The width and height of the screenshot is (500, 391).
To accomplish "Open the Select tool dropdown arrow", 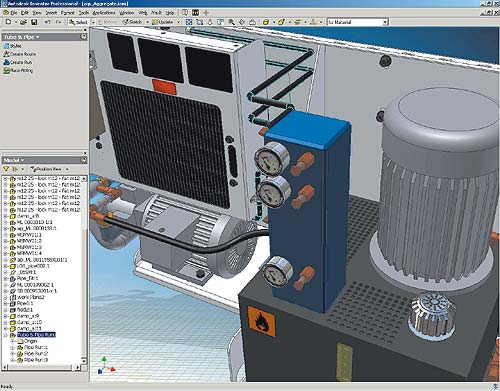I will pyautogui.click(x=93, y=22).
